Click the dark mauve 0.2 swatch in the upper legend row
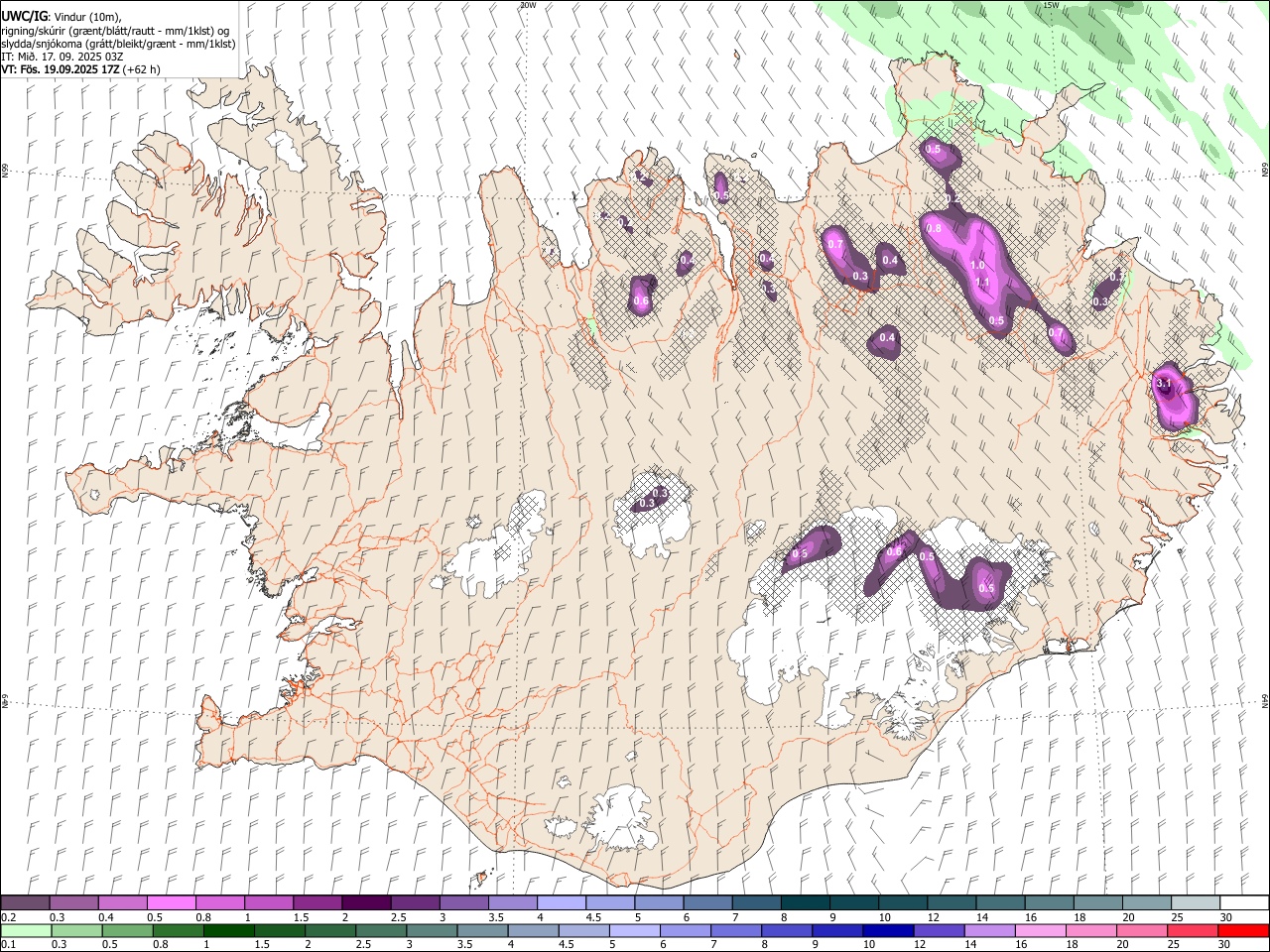 click(25, 903)
